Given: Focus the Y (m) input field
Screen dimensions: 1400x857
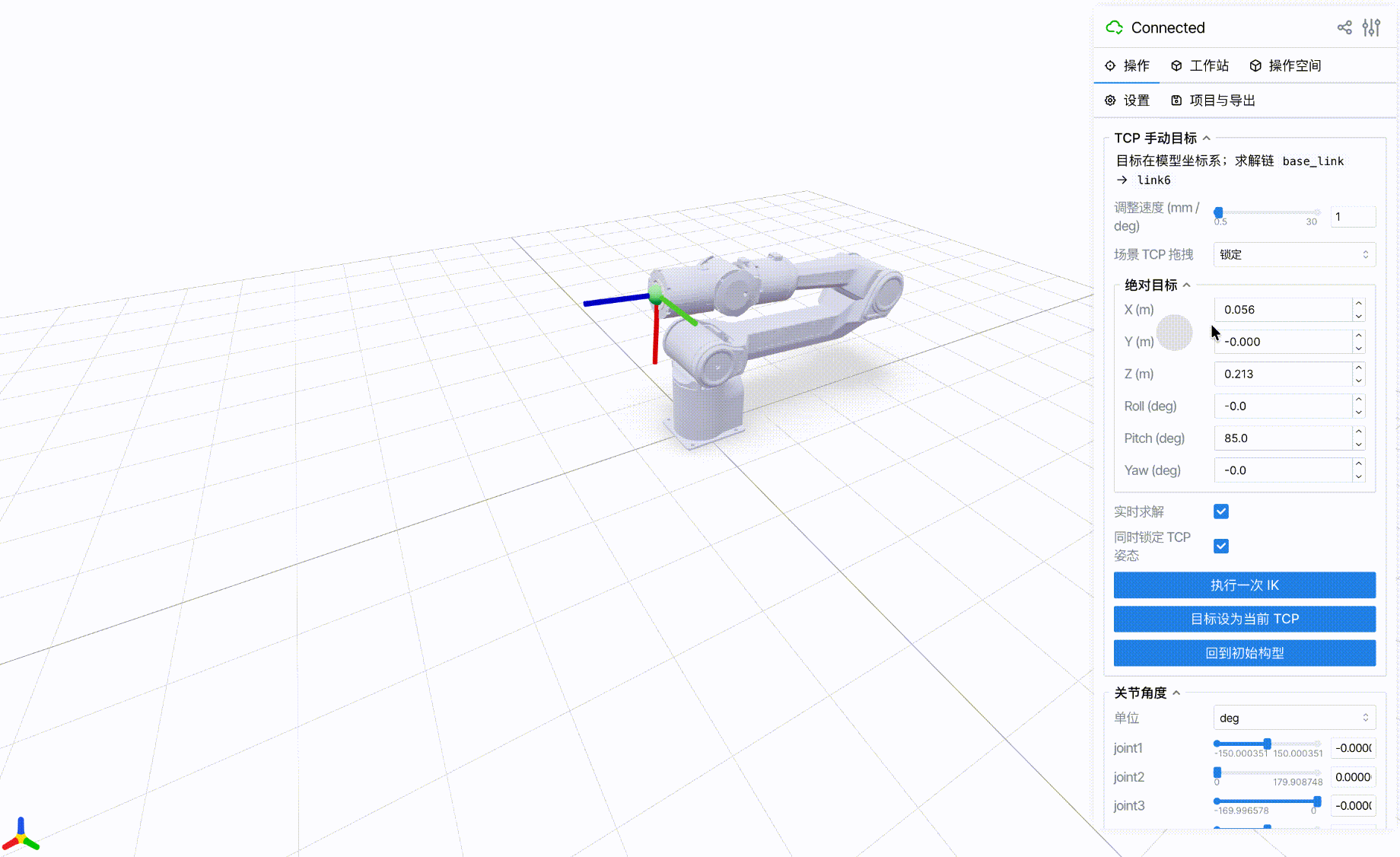Looking at the screenshot, I should click(1283, 342).
